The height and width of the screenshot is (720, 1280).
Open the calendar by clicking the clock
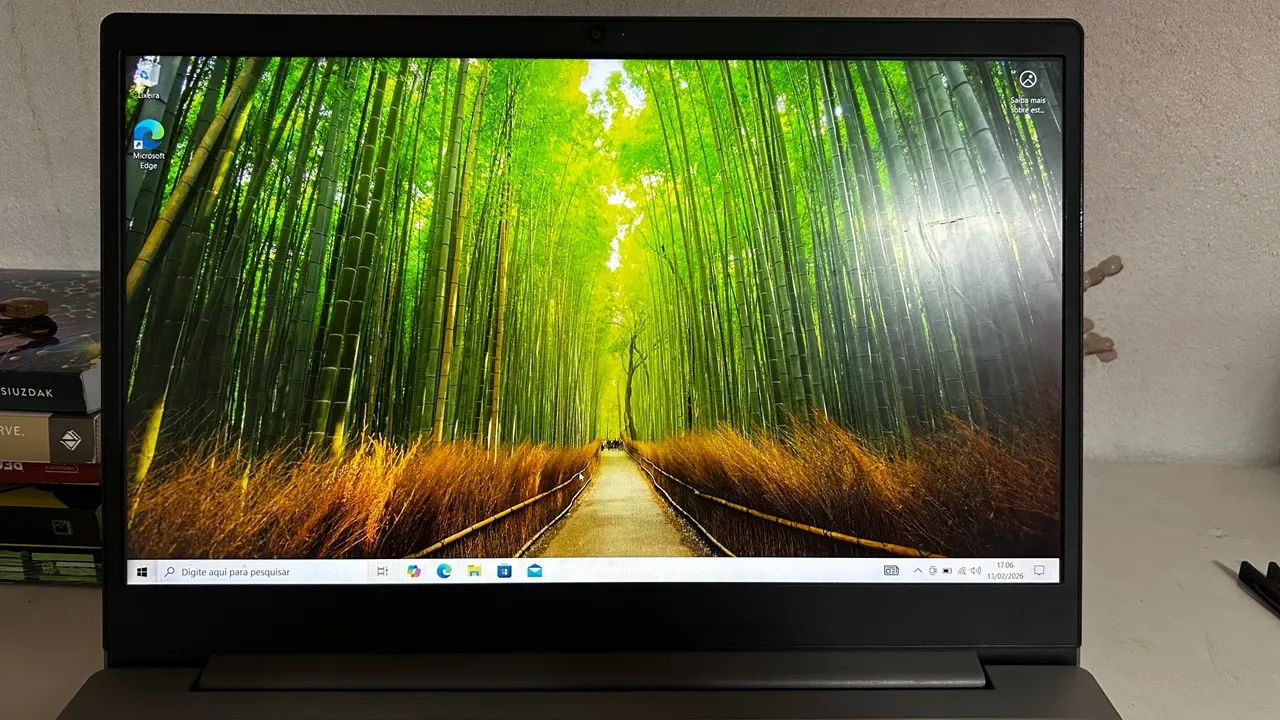[1003, 571]
